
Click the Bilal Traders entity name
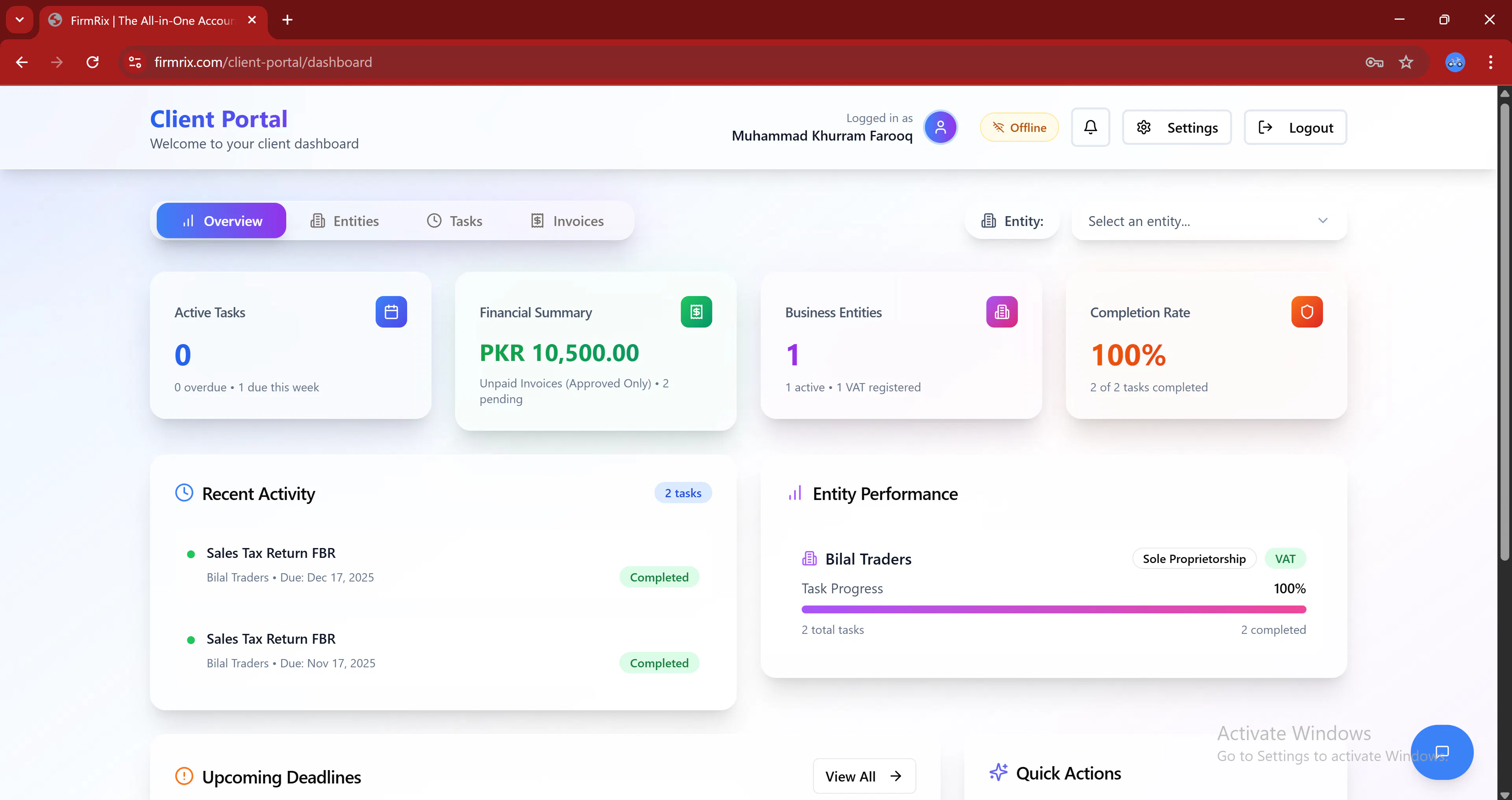coord(868,559)
